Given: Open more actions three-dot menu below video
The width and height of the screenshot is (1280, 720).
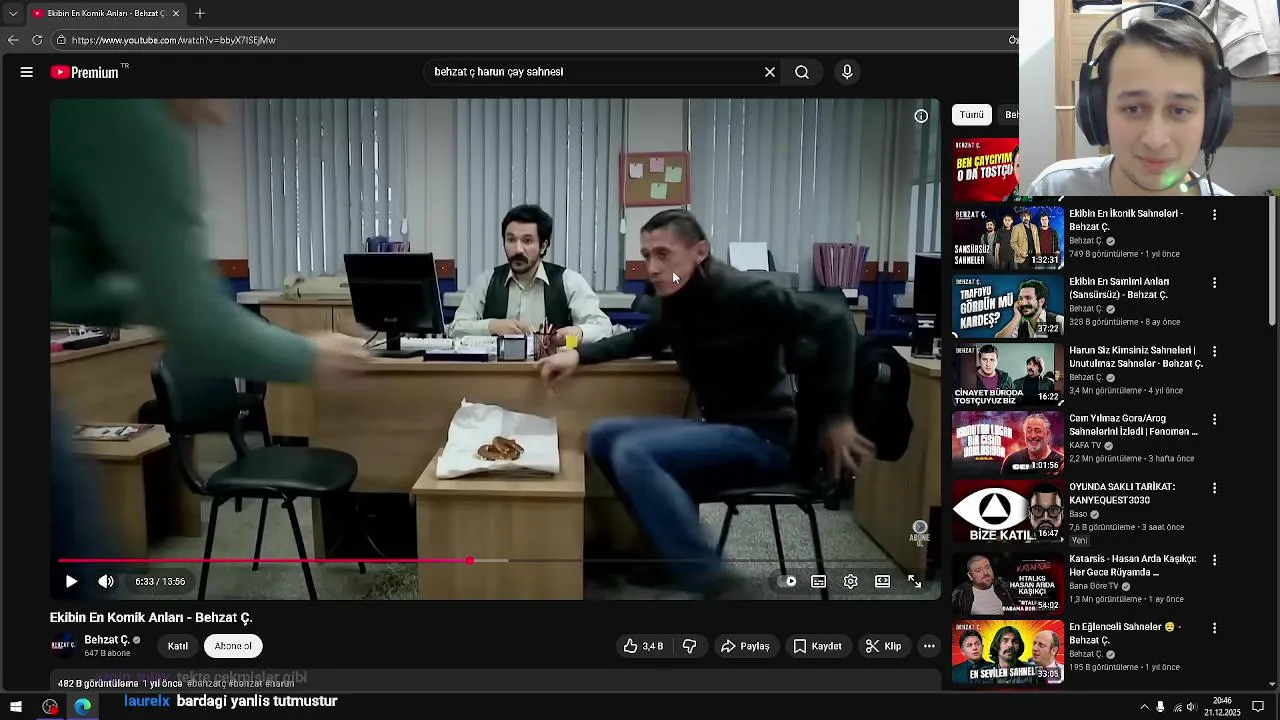Looking at the screenshot, I should [929, 646].
